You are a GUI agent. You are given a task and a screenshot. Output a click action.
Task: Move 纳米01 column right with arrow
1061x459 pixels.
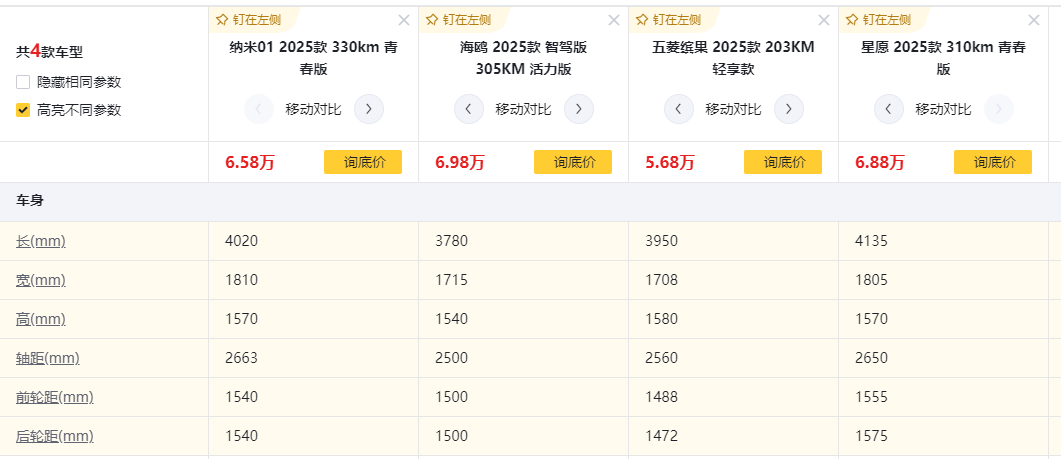(369, 109)
